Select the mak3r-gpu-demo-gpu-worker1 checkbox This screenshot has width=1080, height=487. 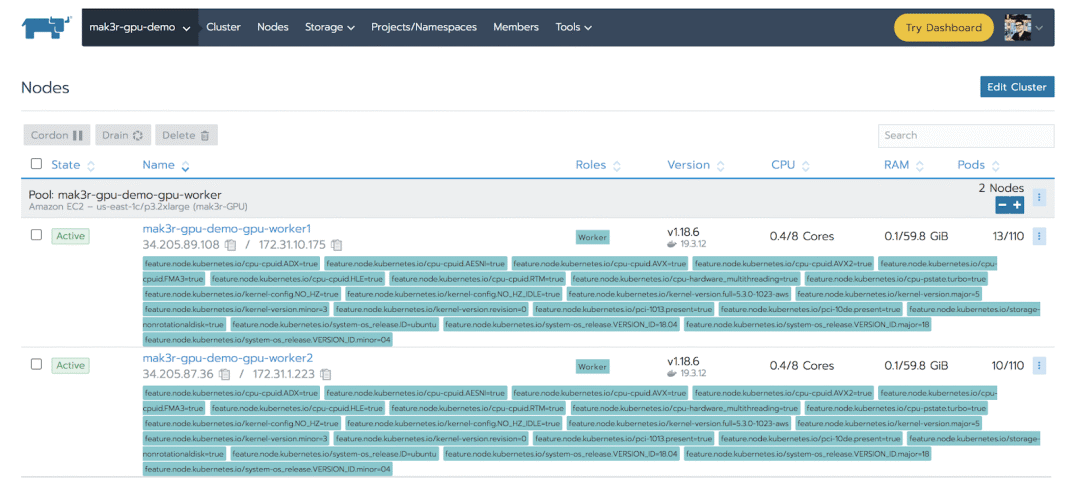click(37, 235)
